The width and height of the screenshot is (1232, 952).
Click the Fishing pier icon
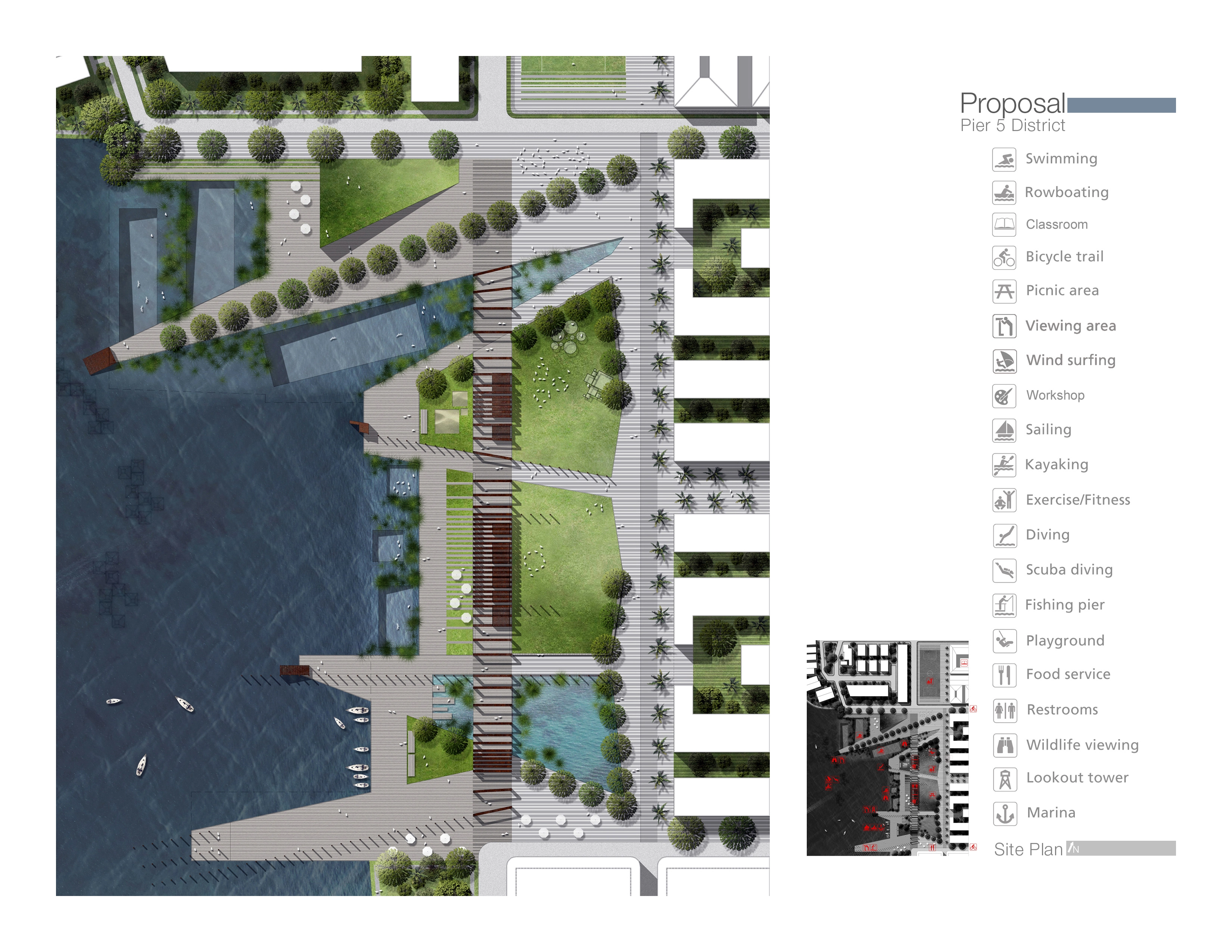tap(1004, 605)
